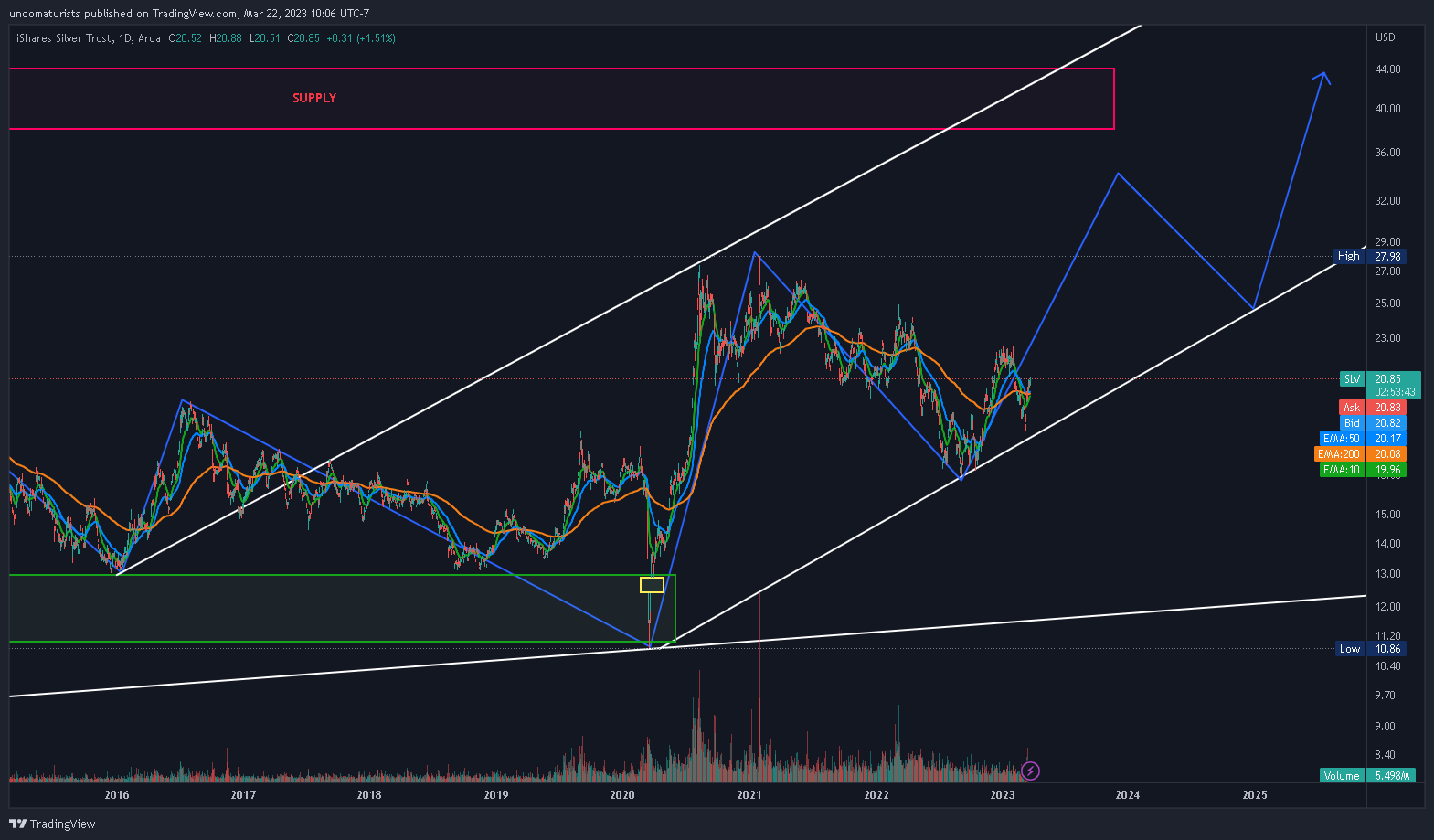The image size is (1434, 840).
Task: Click the 2025 year on time axis
Action: [1255, 795]
